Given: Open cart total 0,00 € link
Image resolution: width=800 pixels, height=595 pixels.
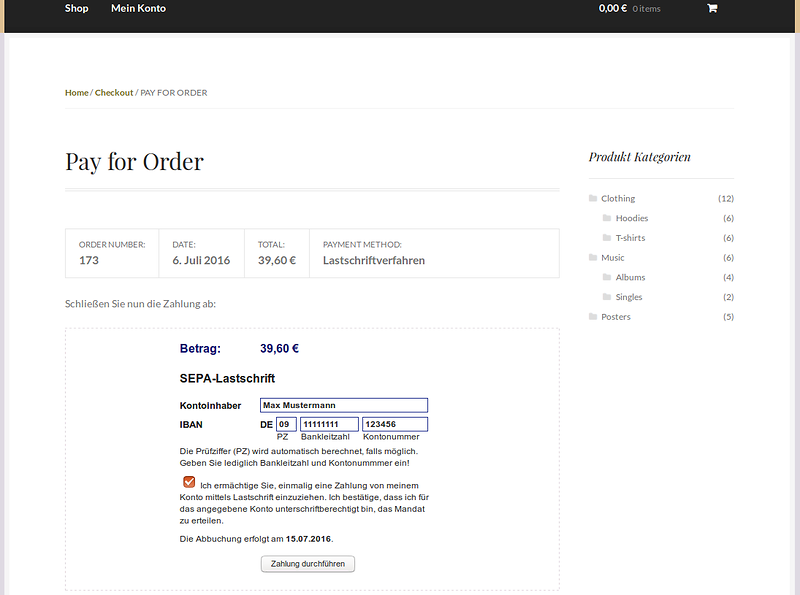Looking at the screenshot, I should pyautogui.click(x=613, y=9).
